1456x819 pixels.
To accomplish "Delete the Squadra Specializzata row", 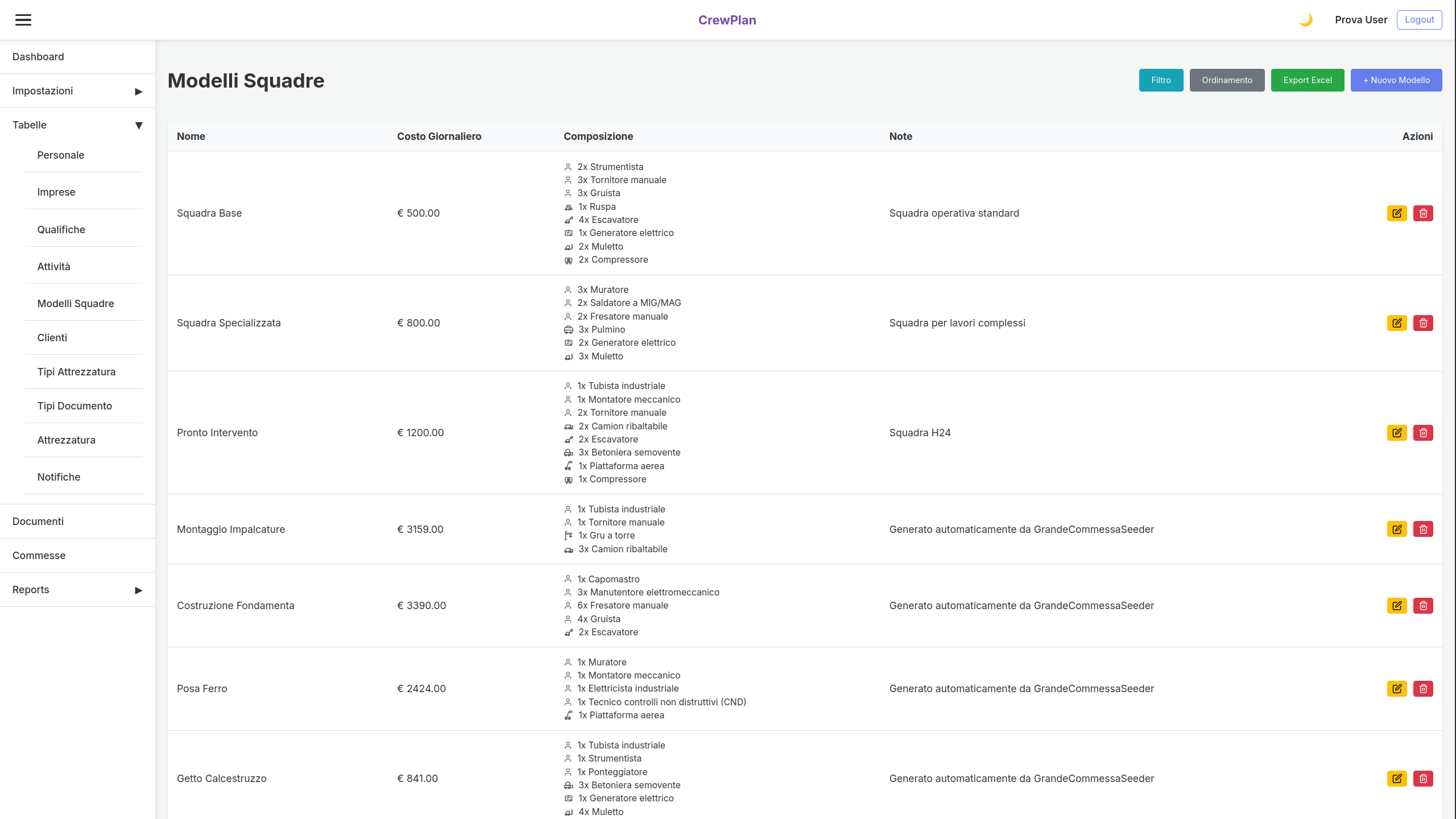I will (1423, 323).
